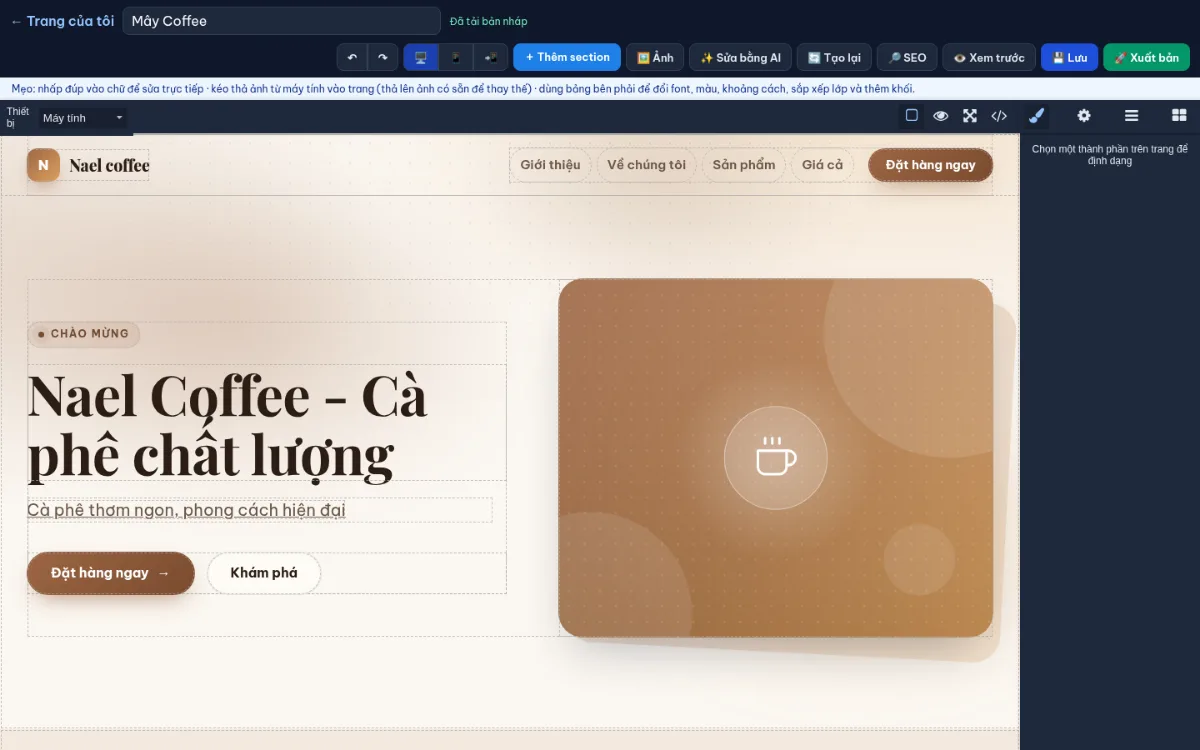Toggle component outline square icon
Screen dimensions: 1200x750
pos(912,116)
